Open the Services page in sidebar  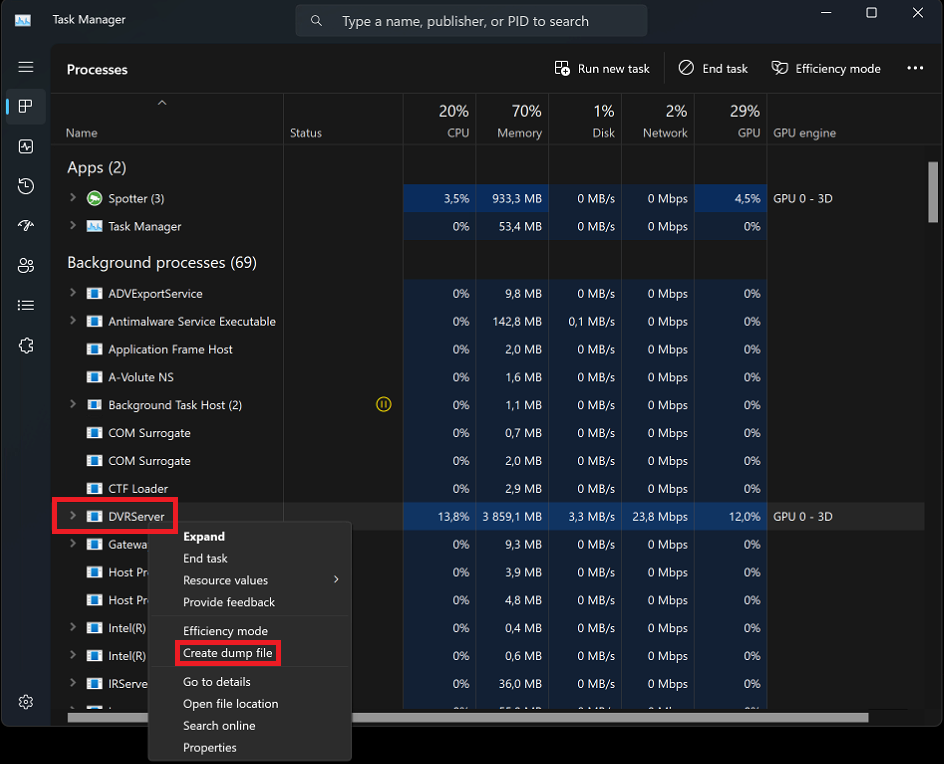tap(26, 346)
